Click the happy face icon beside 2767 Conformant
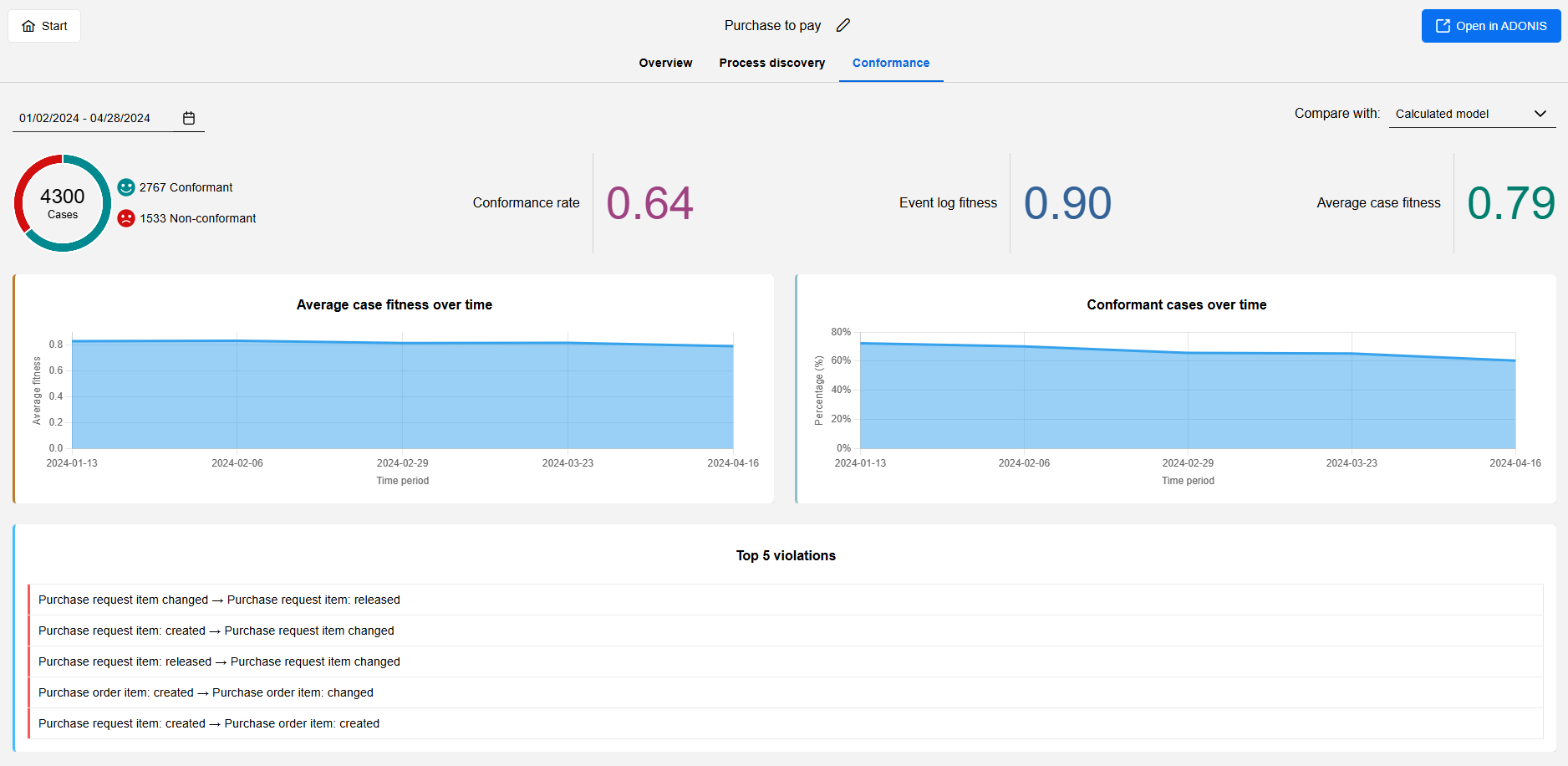1568x766 pixels. click(126, 187)
